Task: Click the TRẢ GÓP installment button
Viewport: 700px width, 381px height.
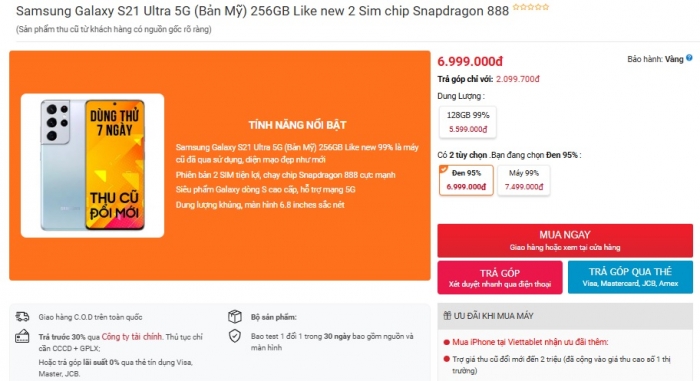Action: (x=500, y=277)
